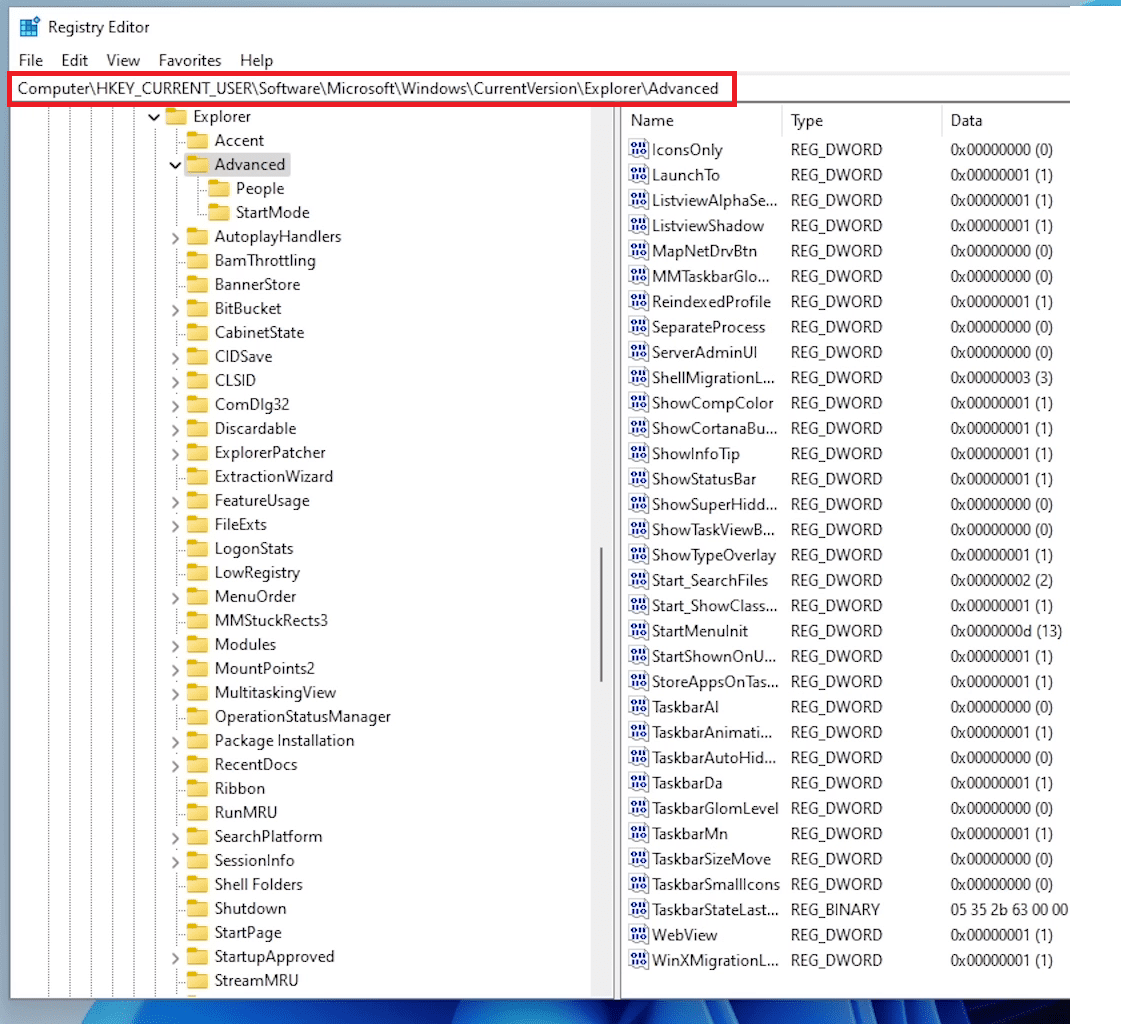Expand the MultitaskingView node arrow
The width and height of the screenshot is (1121, 1024).
click(175, 693)
